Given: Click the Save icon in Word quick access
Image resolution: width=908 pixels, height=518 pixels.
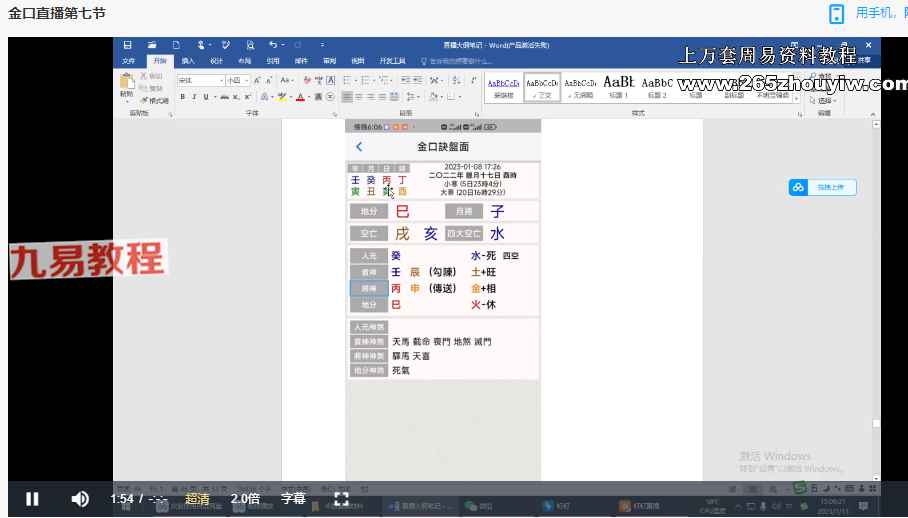Looking at the screenshot, I should 128,45.
